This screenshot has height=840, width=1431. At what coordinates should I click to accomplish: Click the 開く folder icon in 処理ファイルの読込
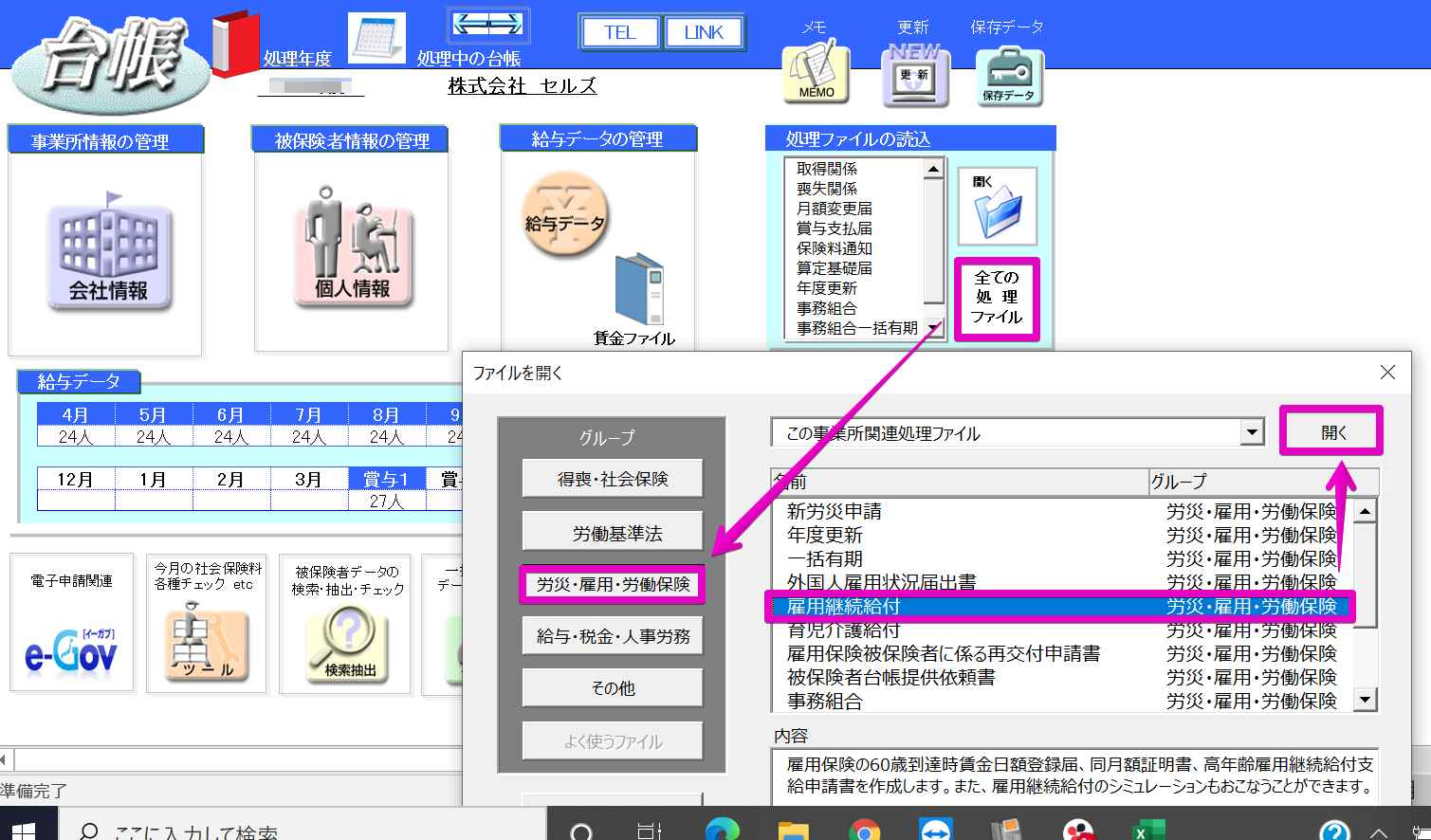click(997, 206)
